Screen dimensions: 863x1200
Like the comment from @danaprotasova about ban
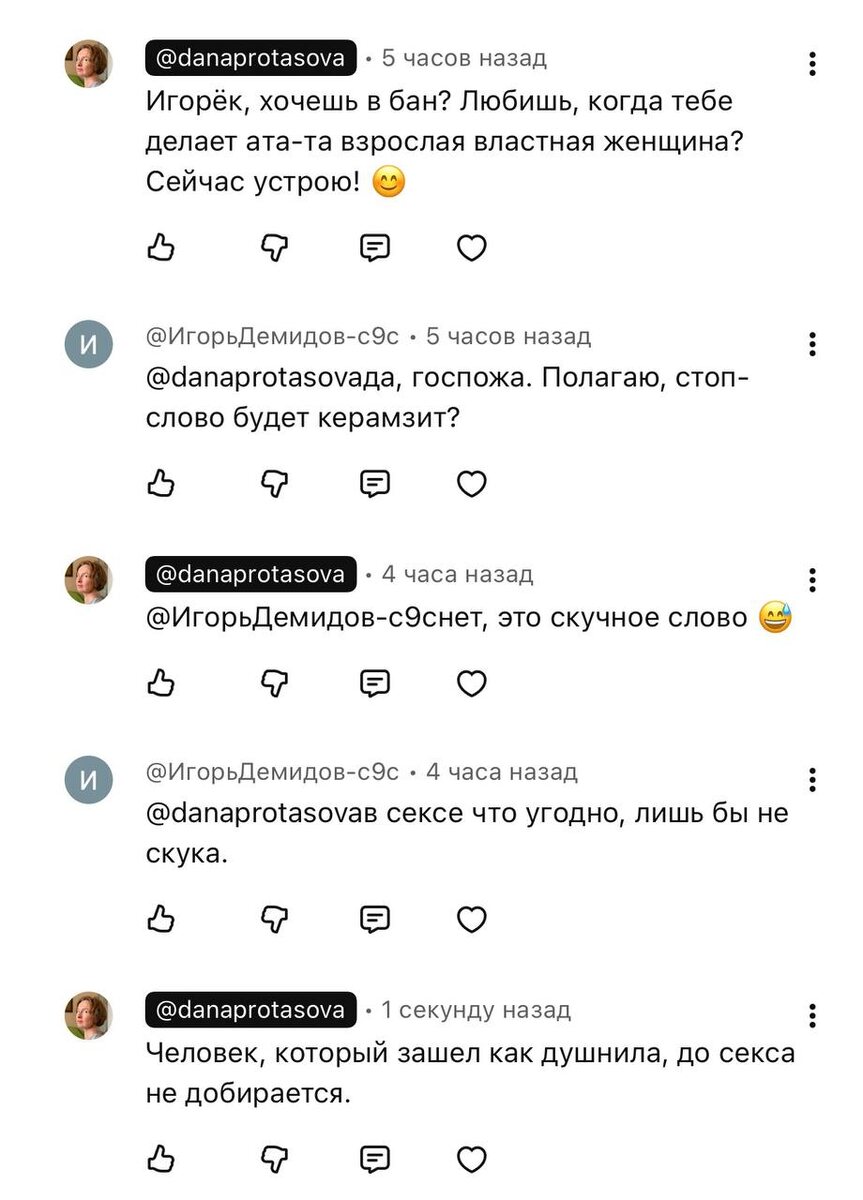[162, 247]
